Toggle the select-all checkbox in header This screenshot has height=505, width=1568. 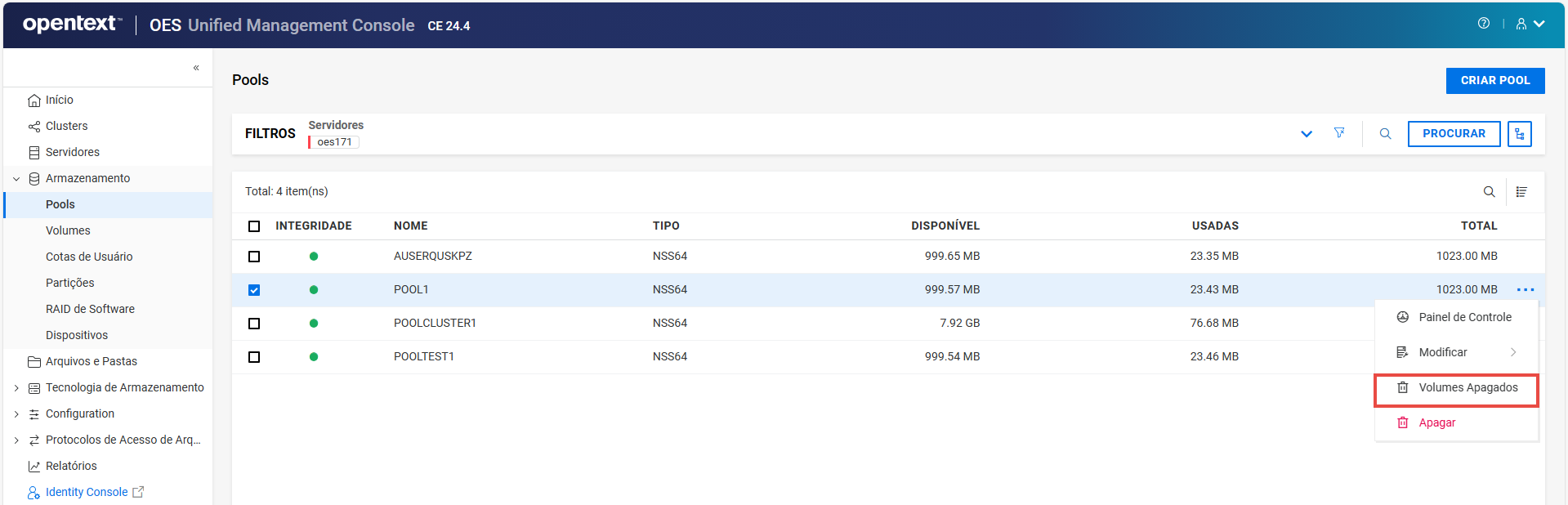pyautogui.click(x=254, y=226)
